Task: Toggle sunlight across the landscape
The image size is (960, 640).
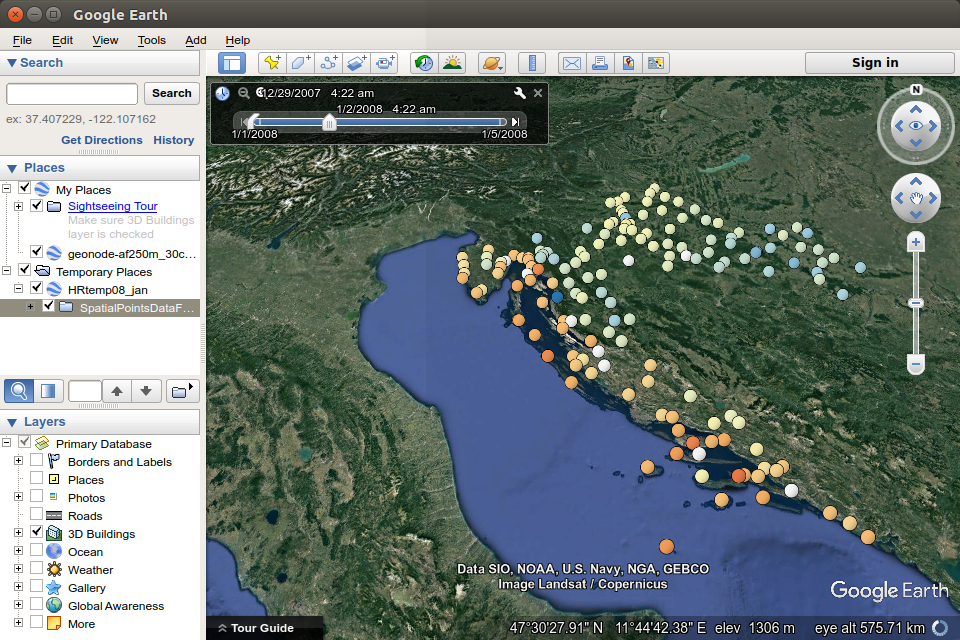Action: pyautogui.click(x=452, y=63)
